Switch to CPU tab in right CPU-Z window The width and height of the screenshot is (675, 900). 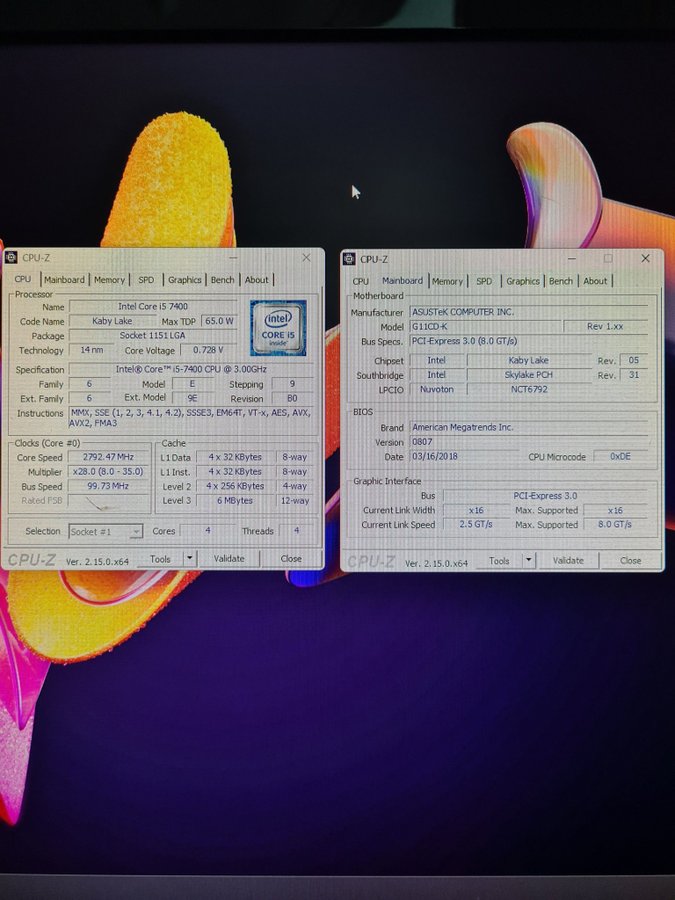pyautogui.click(x=360, y=281)
